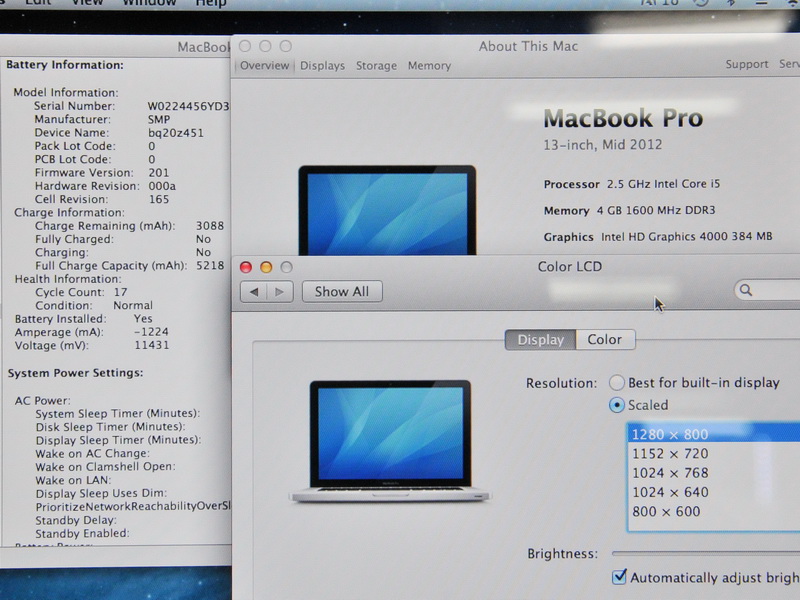
Task: Click the Manufacturer value SMP
Action: click(159, 119)
